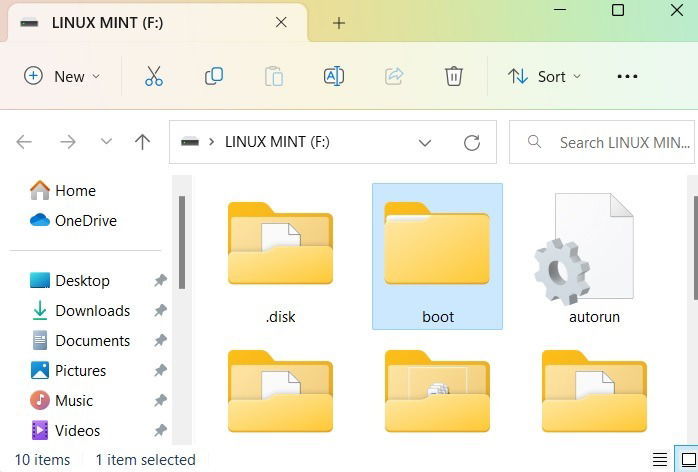Viewport: 698px width, 472px height.
Task: Expand address bar history chevron
Action: [x=425, y=143]
